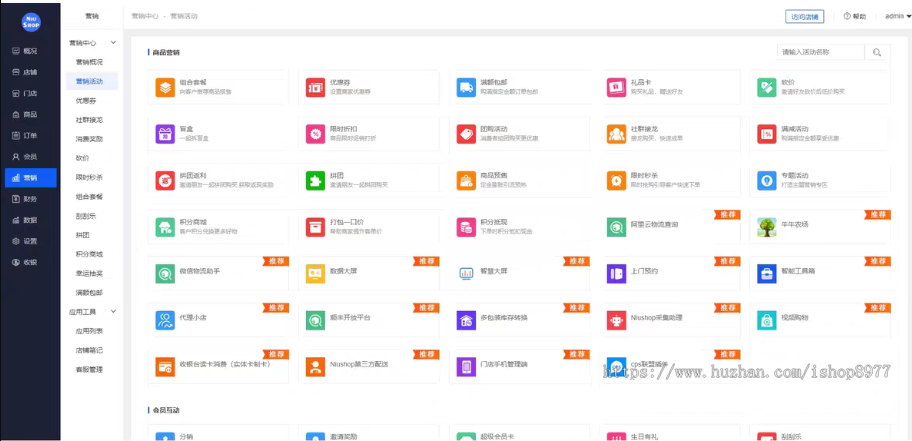Open the orange 商品预售 icon
The image size is (912, 441).
click(x=466, y=180)
